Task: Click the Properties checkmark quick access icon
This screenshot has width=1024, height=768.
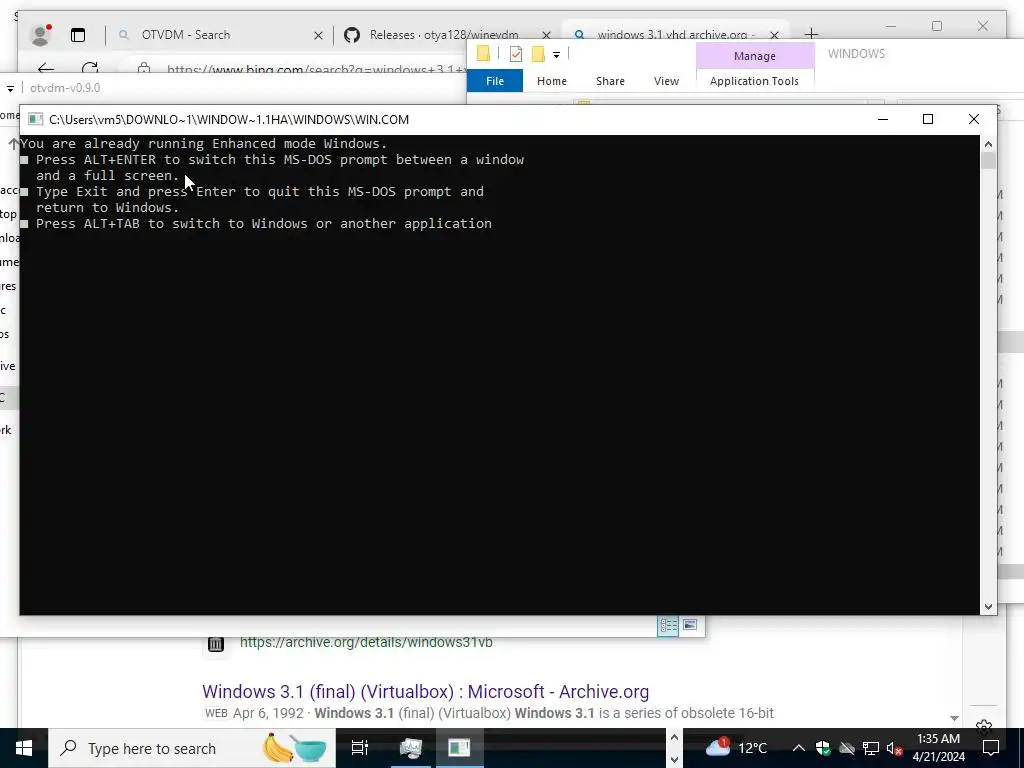Action: click(x=516, y=54)
